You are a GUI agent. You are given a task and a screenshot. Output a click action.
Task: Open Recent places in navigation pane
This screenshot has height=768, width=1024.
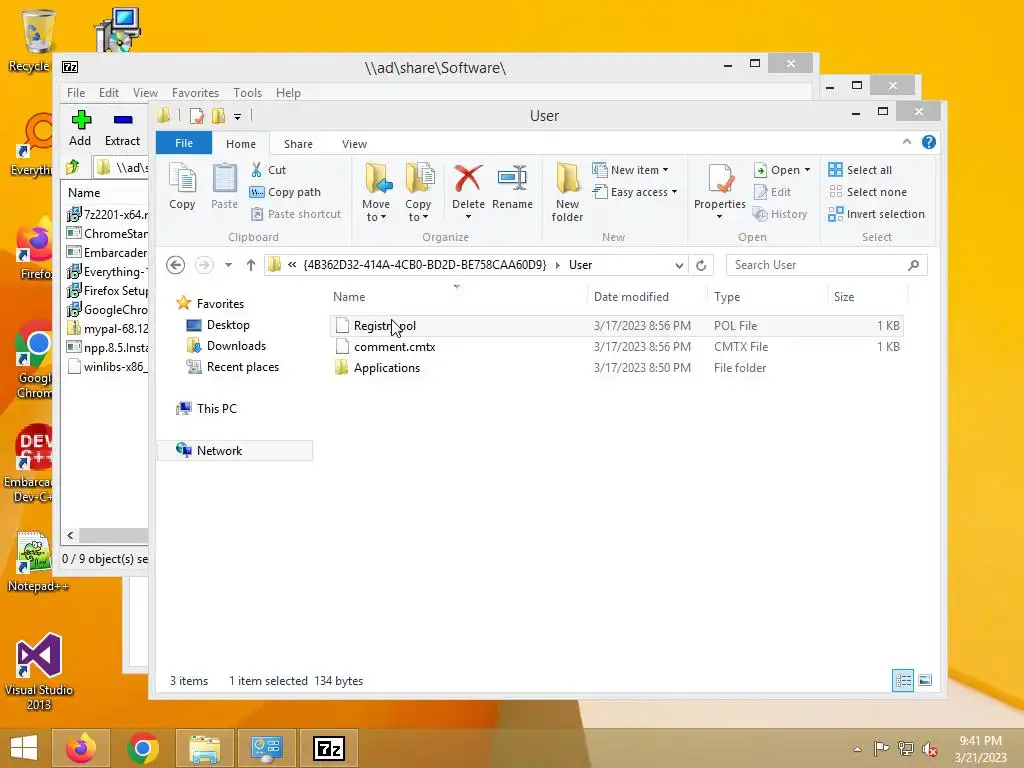[x=242, y=366]
